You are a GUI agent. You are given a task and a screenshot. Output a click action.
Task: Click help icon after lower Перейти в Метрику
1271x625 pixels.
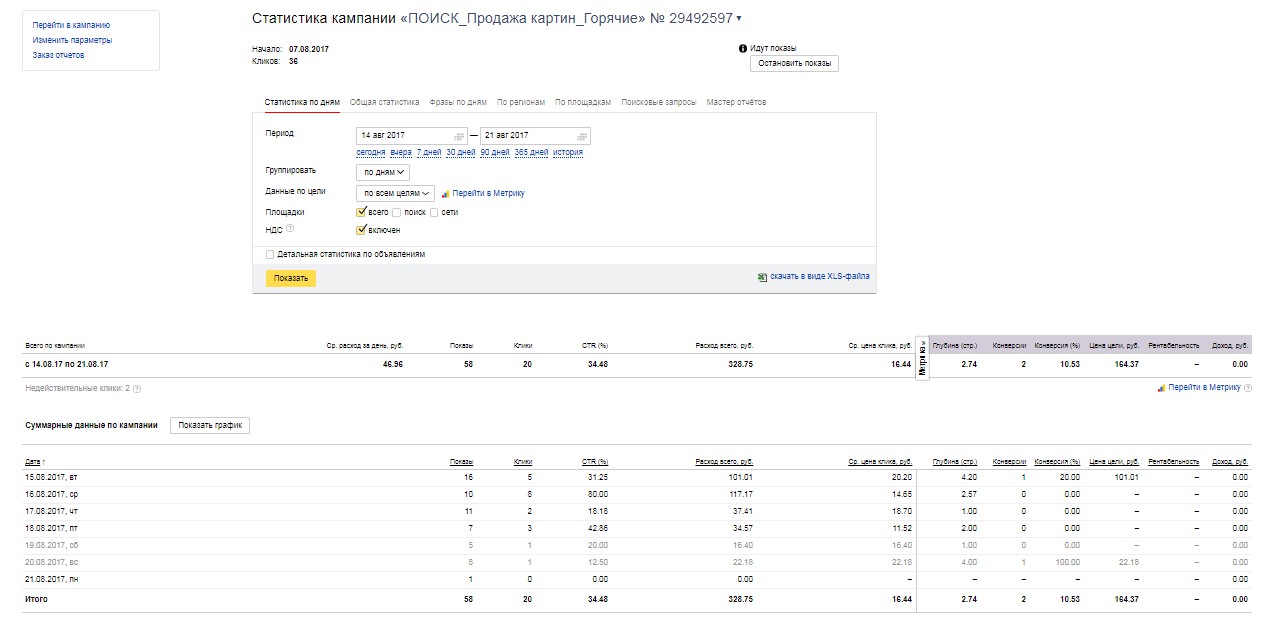tap(1246, 388)
